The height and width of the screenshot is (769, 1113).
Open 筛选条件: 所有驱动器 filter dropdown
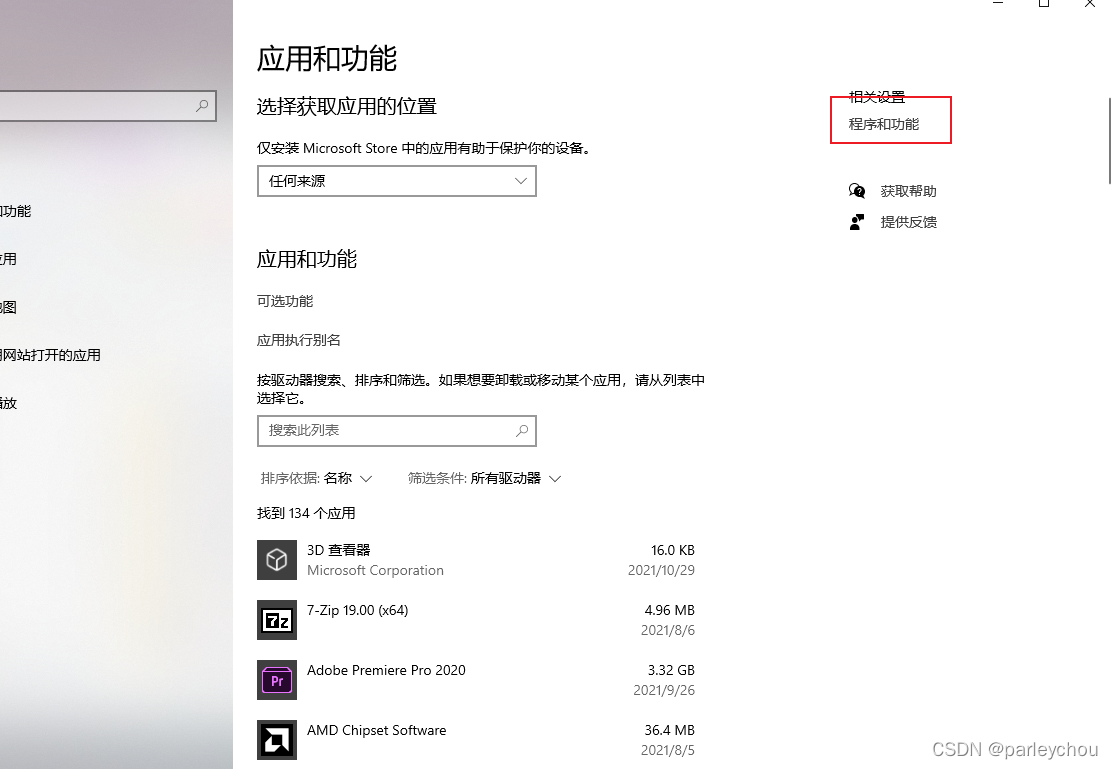485,479
